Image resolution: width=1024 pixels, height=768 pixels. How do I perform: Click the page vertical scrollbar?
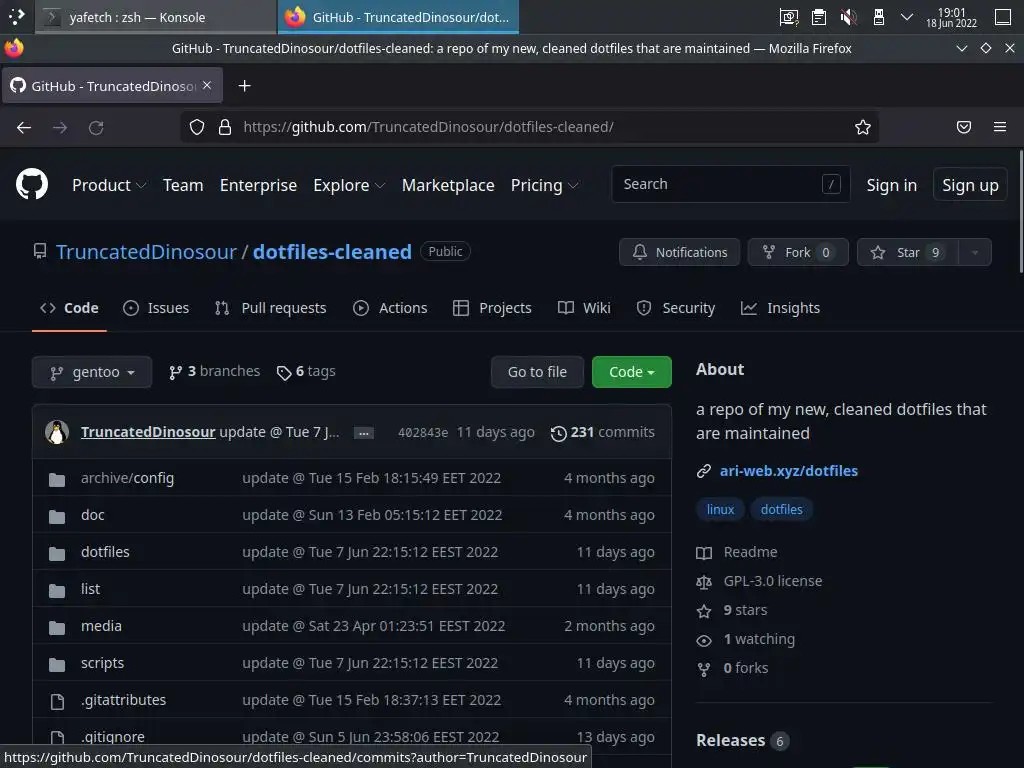coord(1020,212)
